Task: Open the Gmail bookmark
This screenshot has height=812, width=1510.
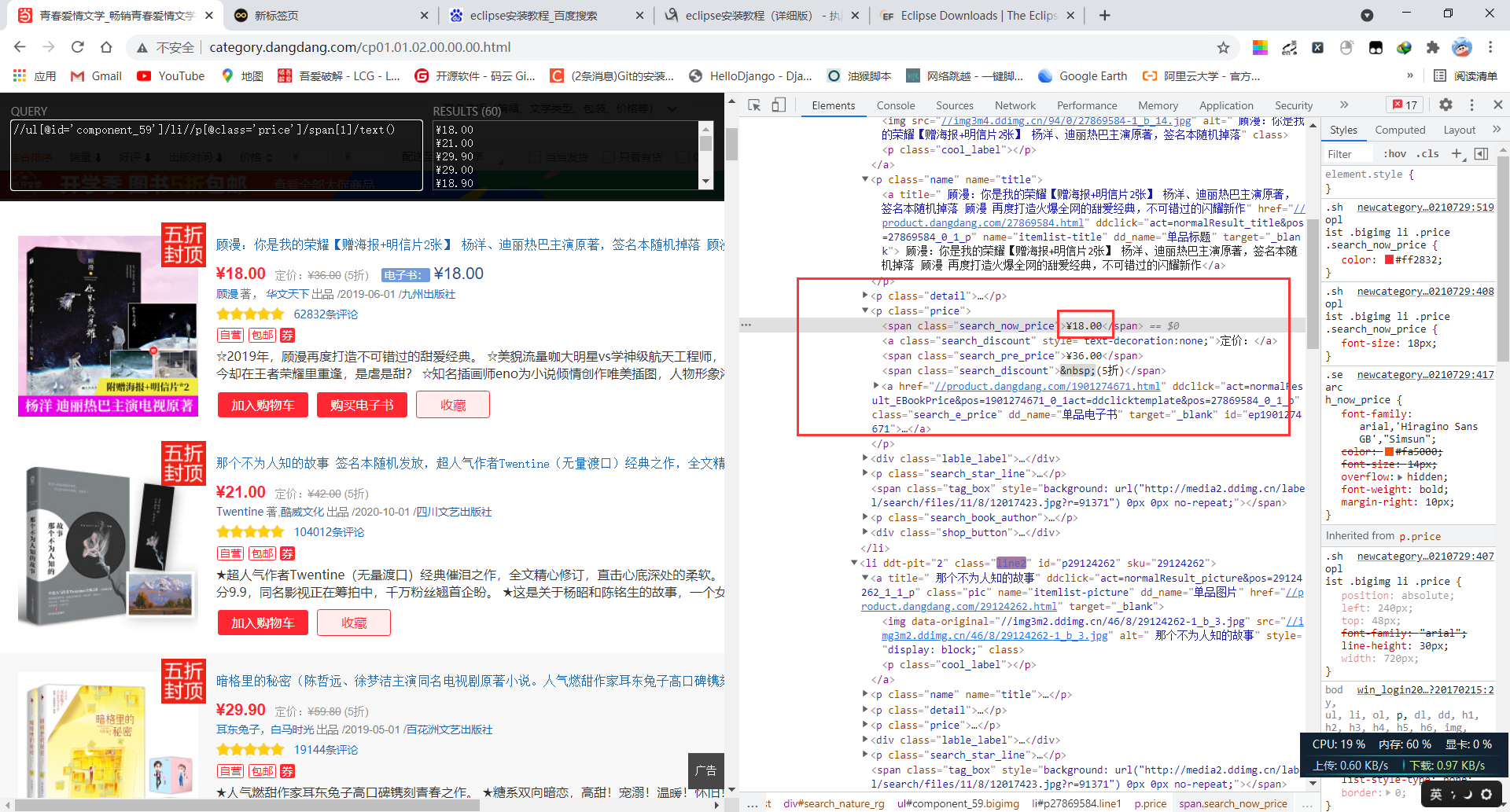Action: click(96, 76)
